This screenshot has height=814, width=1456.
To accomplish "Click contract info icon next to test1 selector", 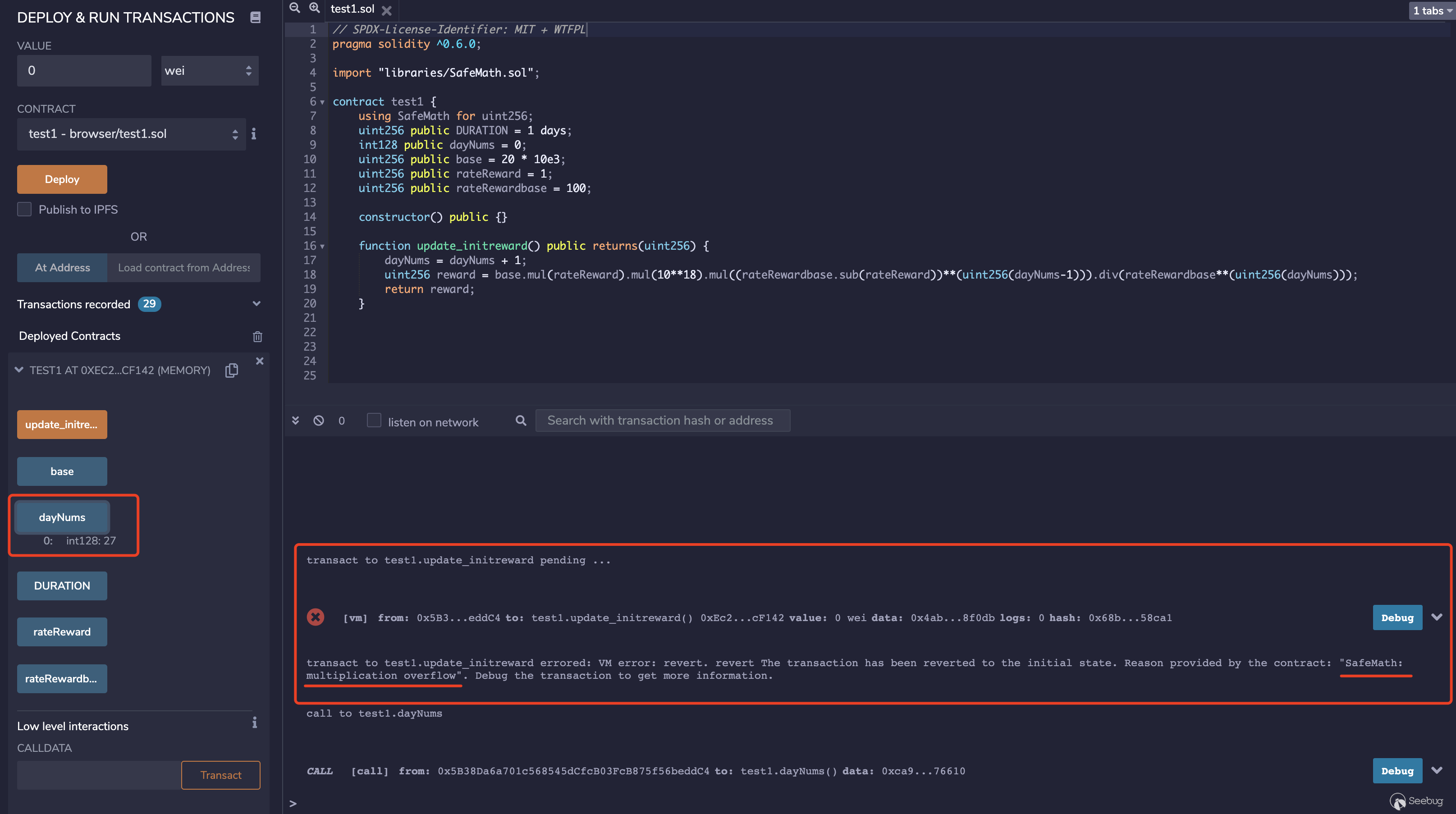I will pos(254,134).
